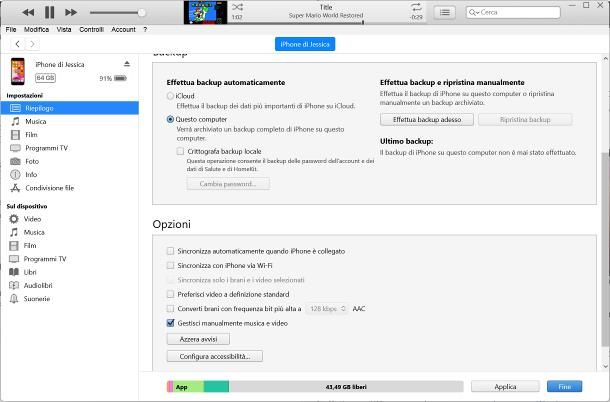Select Riepilogo in the sidebar
This screenshot has height=402, width=610.
point(70,108)
